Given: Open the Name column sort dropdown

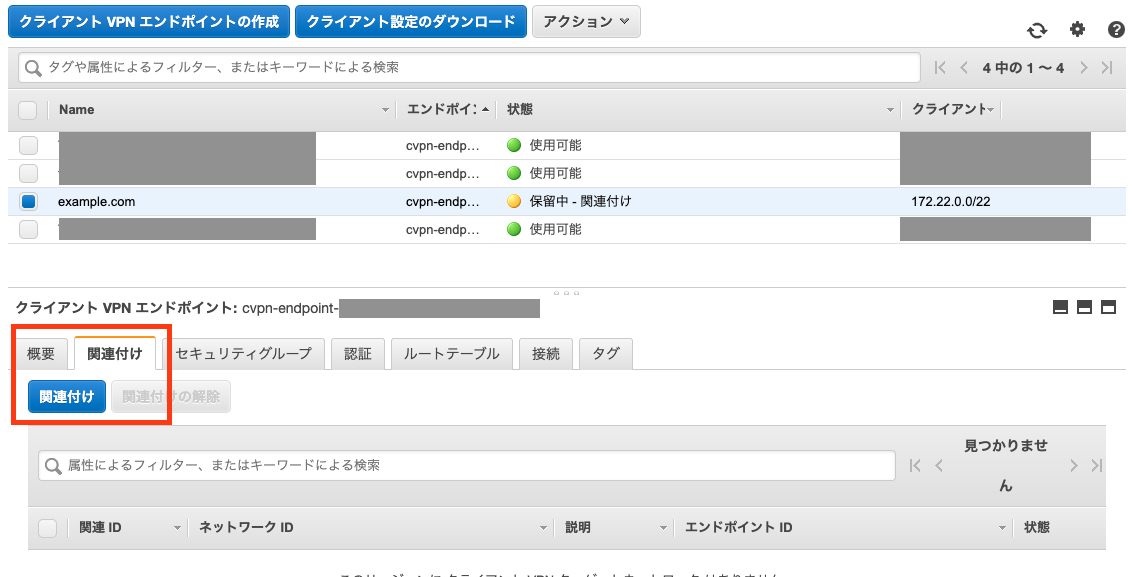Looking at the screenshot, I should click(x=385, y=109).
